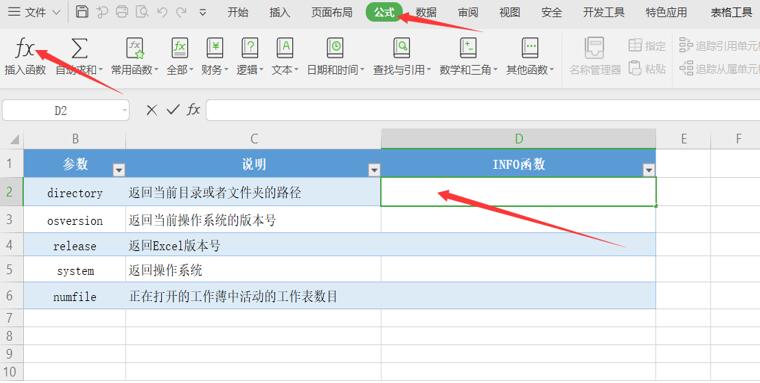Open the common functions (常用函数) icon
The image size is (760, 383).
tap(135, 48)
